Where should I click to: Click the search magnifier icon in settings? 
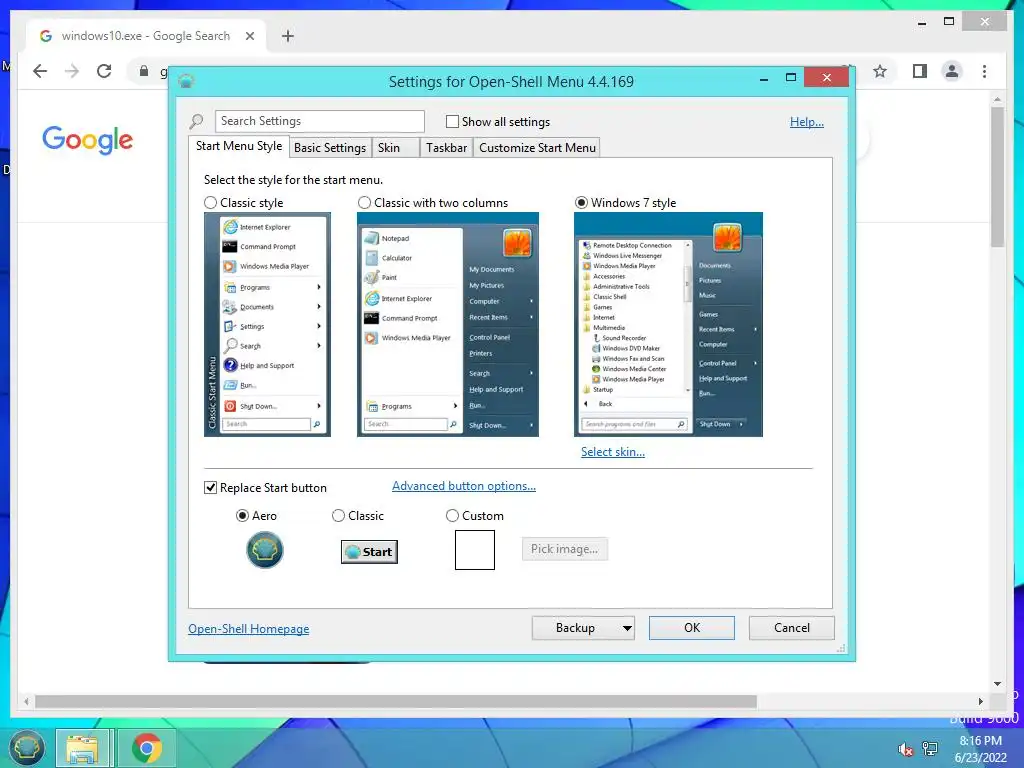tap(197, 121)
